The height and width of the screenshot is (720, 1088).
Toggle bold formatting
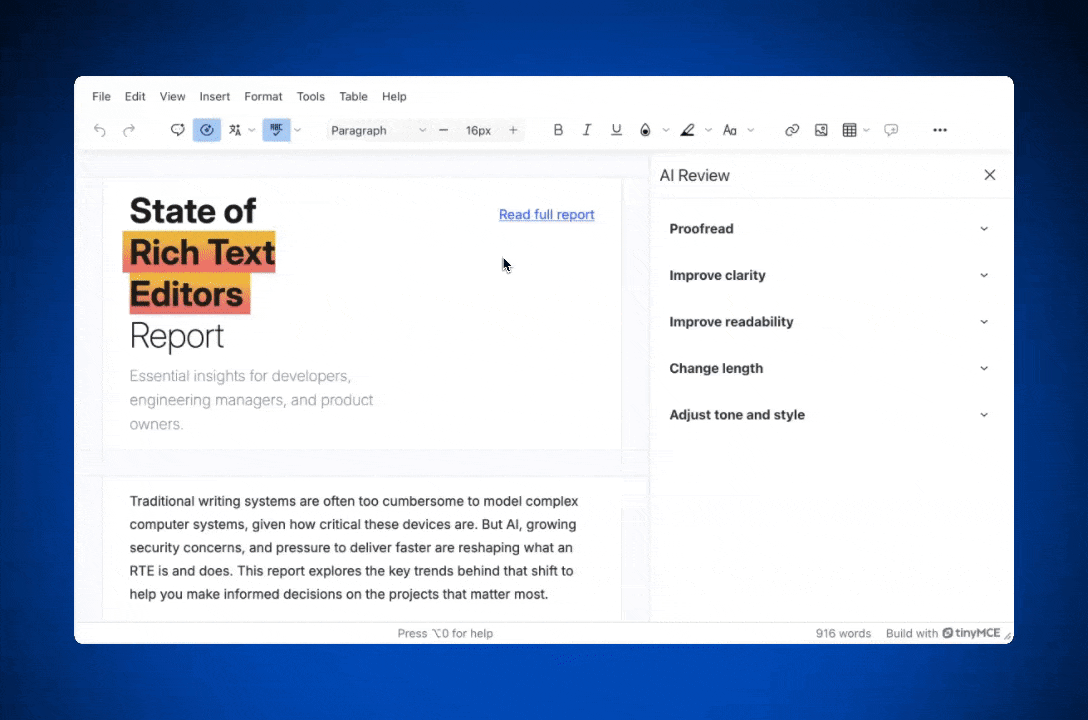[x=558, y=130]
